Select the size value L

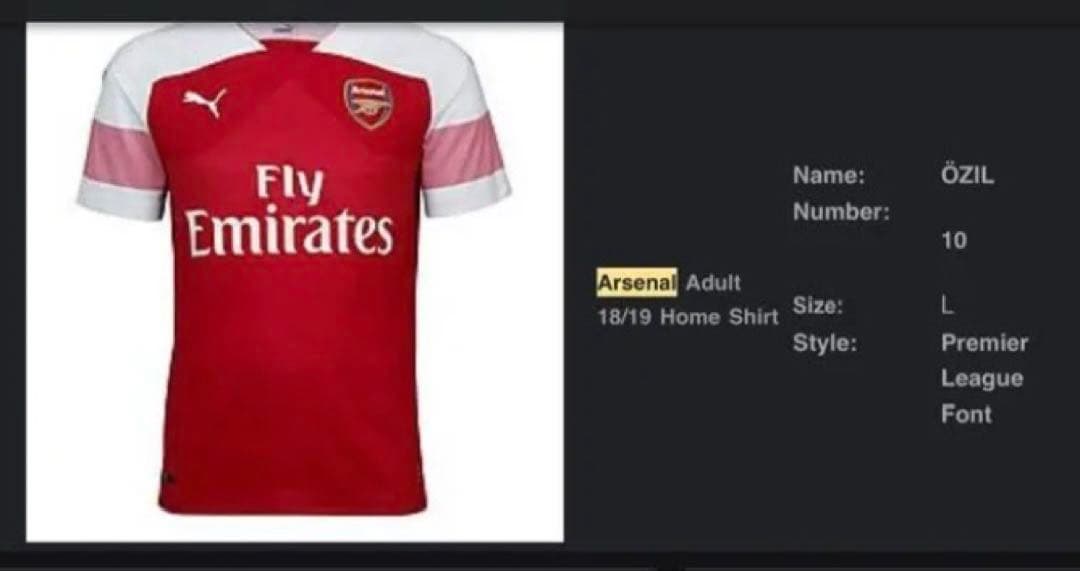pyautogui.click(x=946, y=306)
